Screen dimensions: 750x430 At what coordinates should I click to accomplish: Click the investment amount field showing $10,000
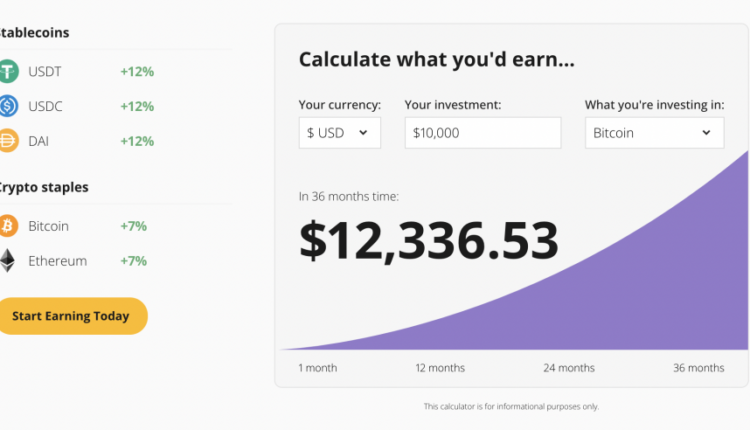(x=483, y=133)
